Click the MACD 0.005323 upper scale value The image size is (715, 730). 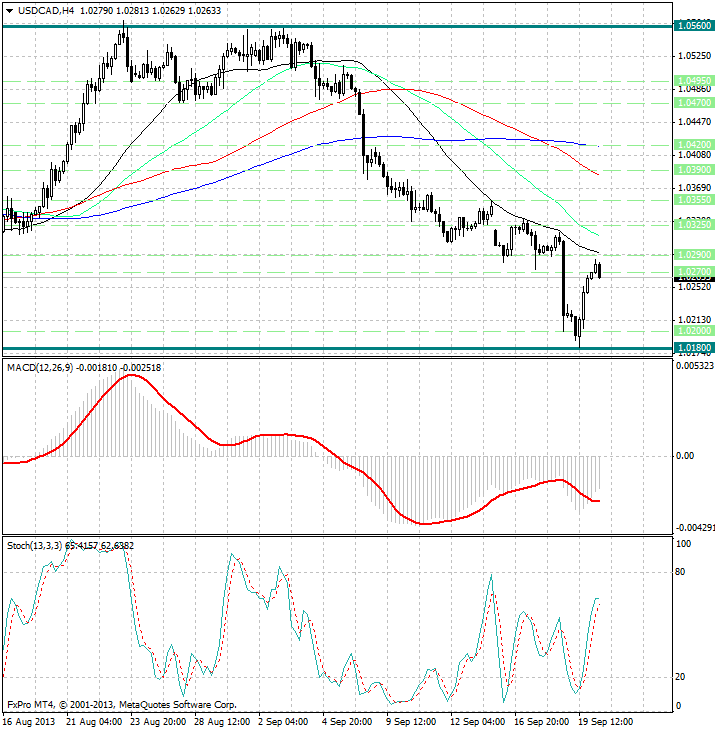(x=695, y=366)
